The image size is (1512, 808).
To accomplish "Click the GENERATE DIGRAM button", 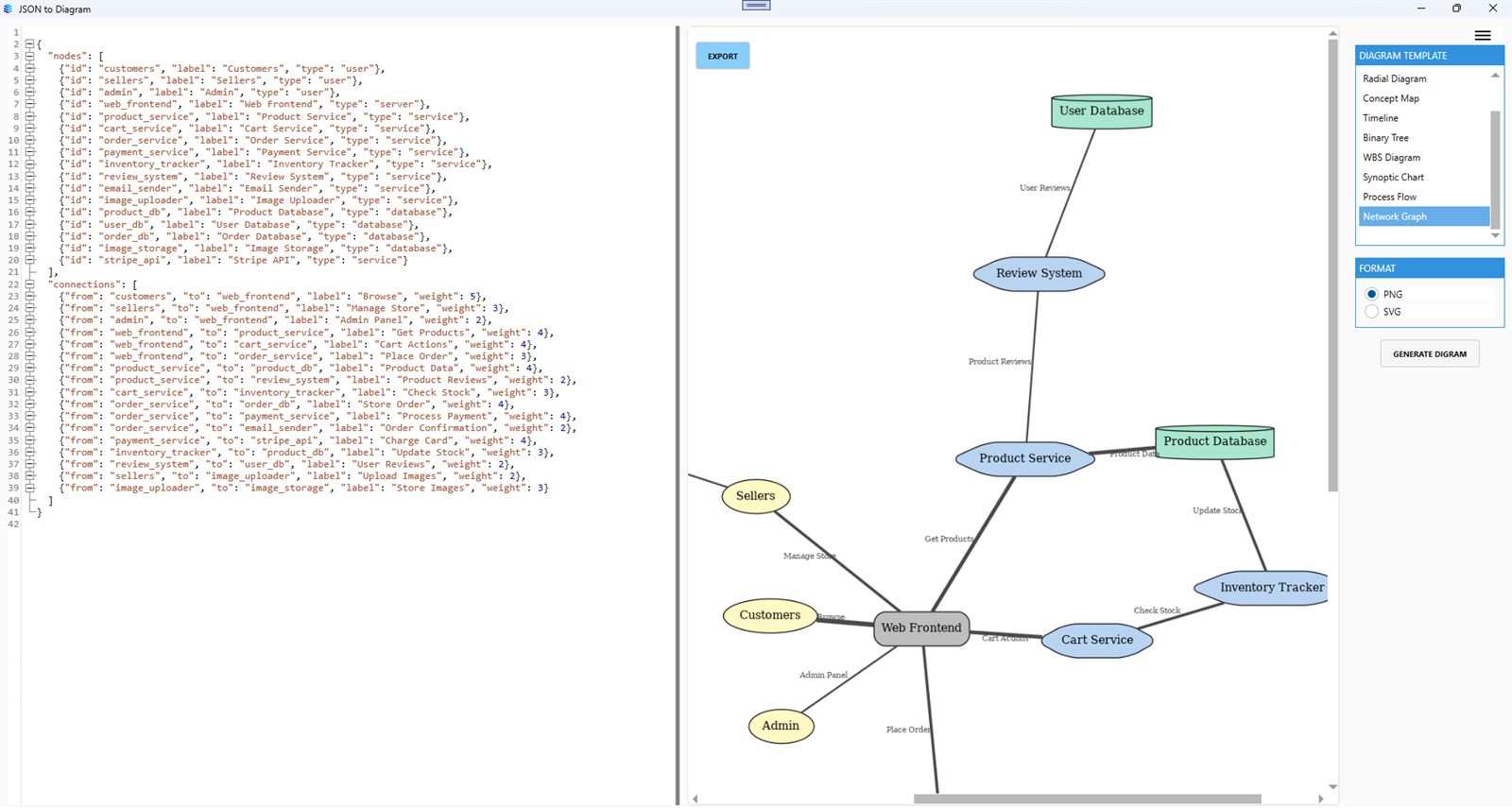I will 1430,353.
